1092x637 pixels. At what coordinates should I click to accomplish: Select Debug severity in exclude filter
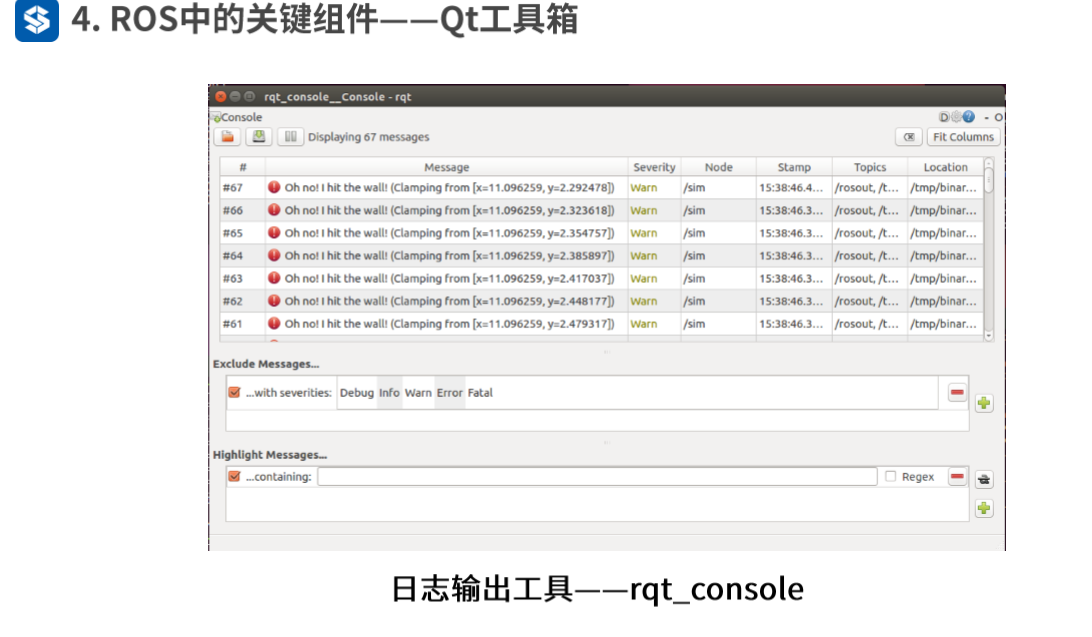[x=357, y=393]
